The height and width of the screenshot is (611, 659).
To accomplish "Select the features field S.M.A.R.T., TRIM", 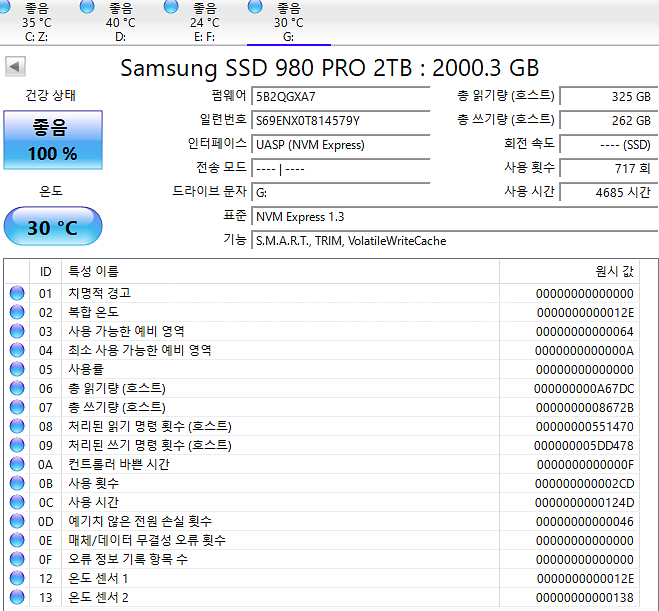I will [454, 241].
